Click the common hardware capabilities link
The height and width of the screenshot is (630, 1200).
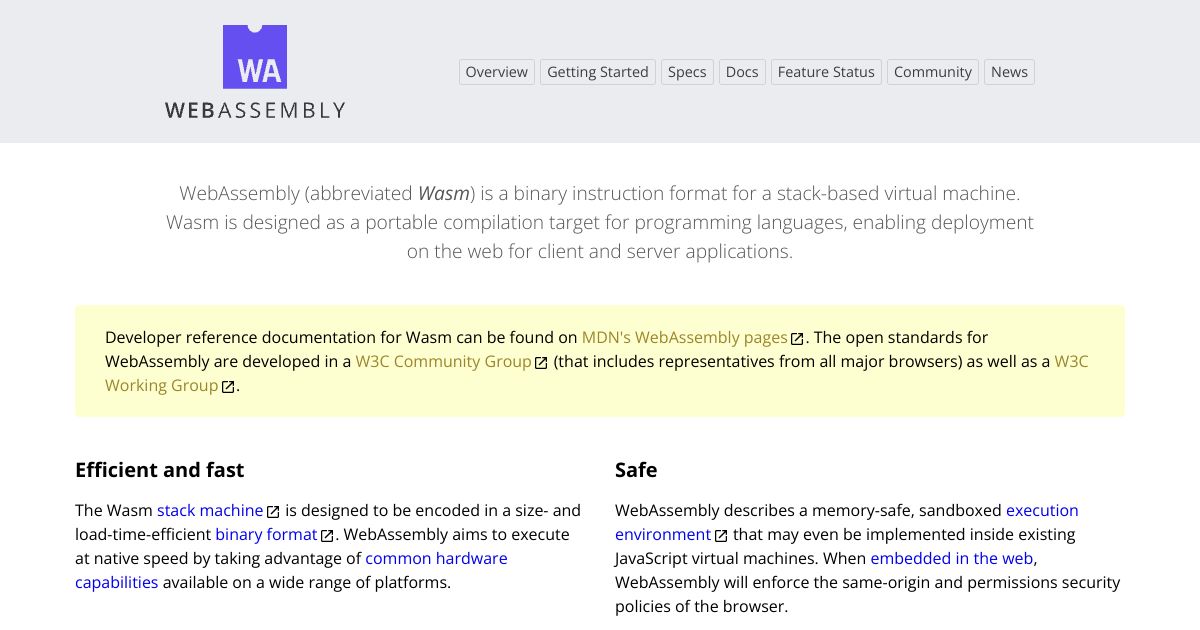point(436,559)
